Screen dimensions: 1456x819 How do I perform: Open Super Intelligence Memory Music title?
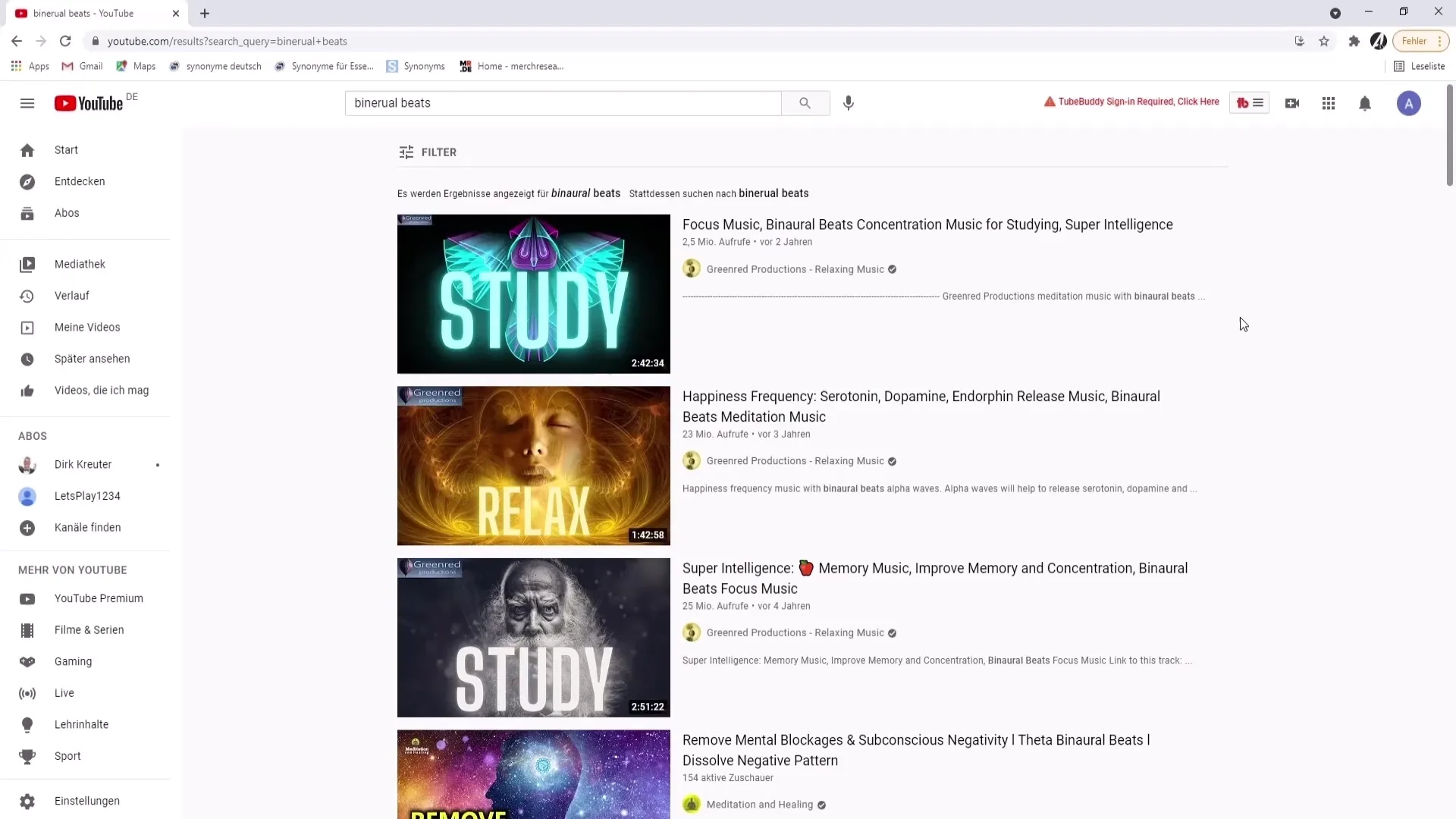tap(935, 579)
